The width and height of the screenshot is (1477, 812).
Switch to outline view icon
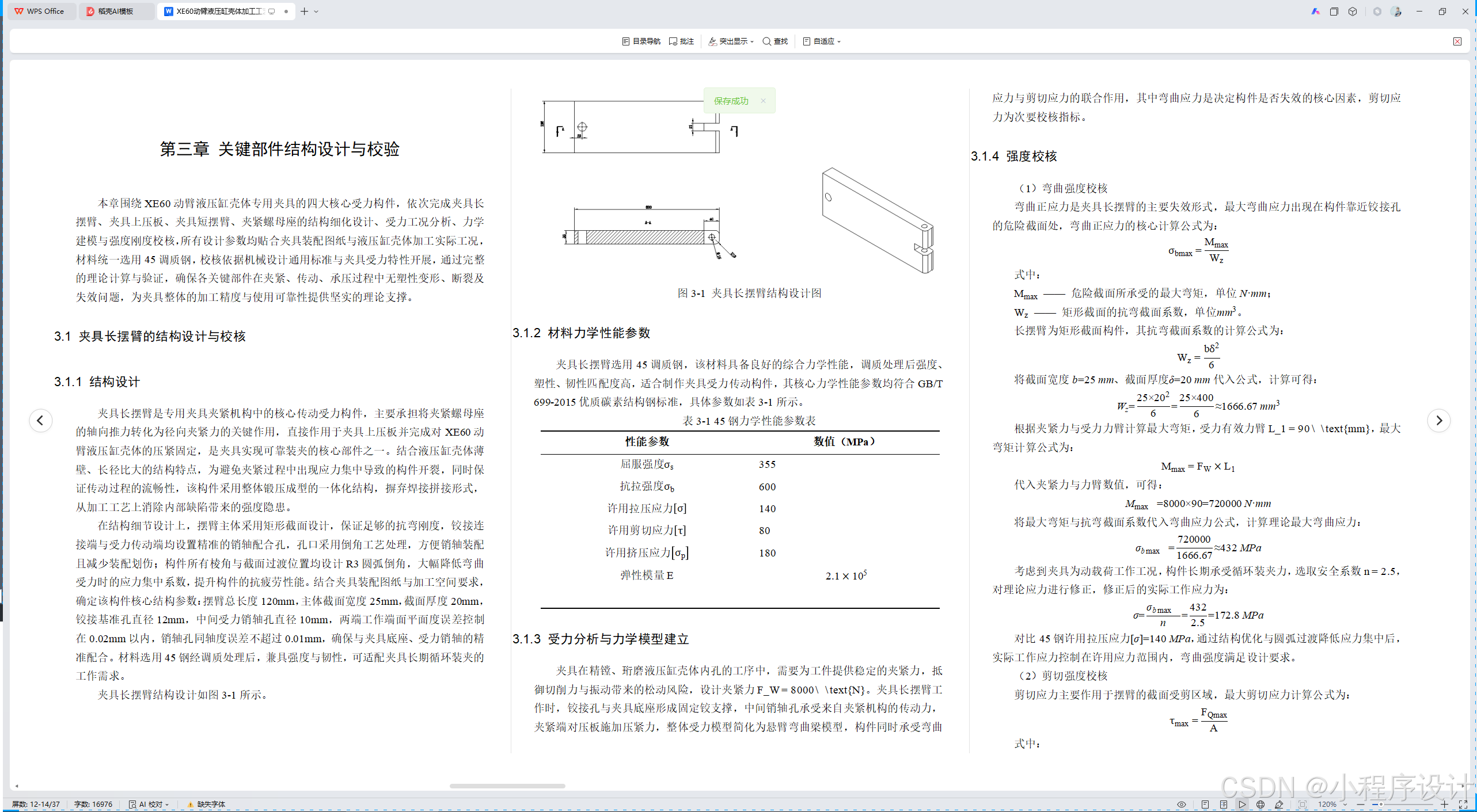pyautogui.click(x=1224, y=805)
